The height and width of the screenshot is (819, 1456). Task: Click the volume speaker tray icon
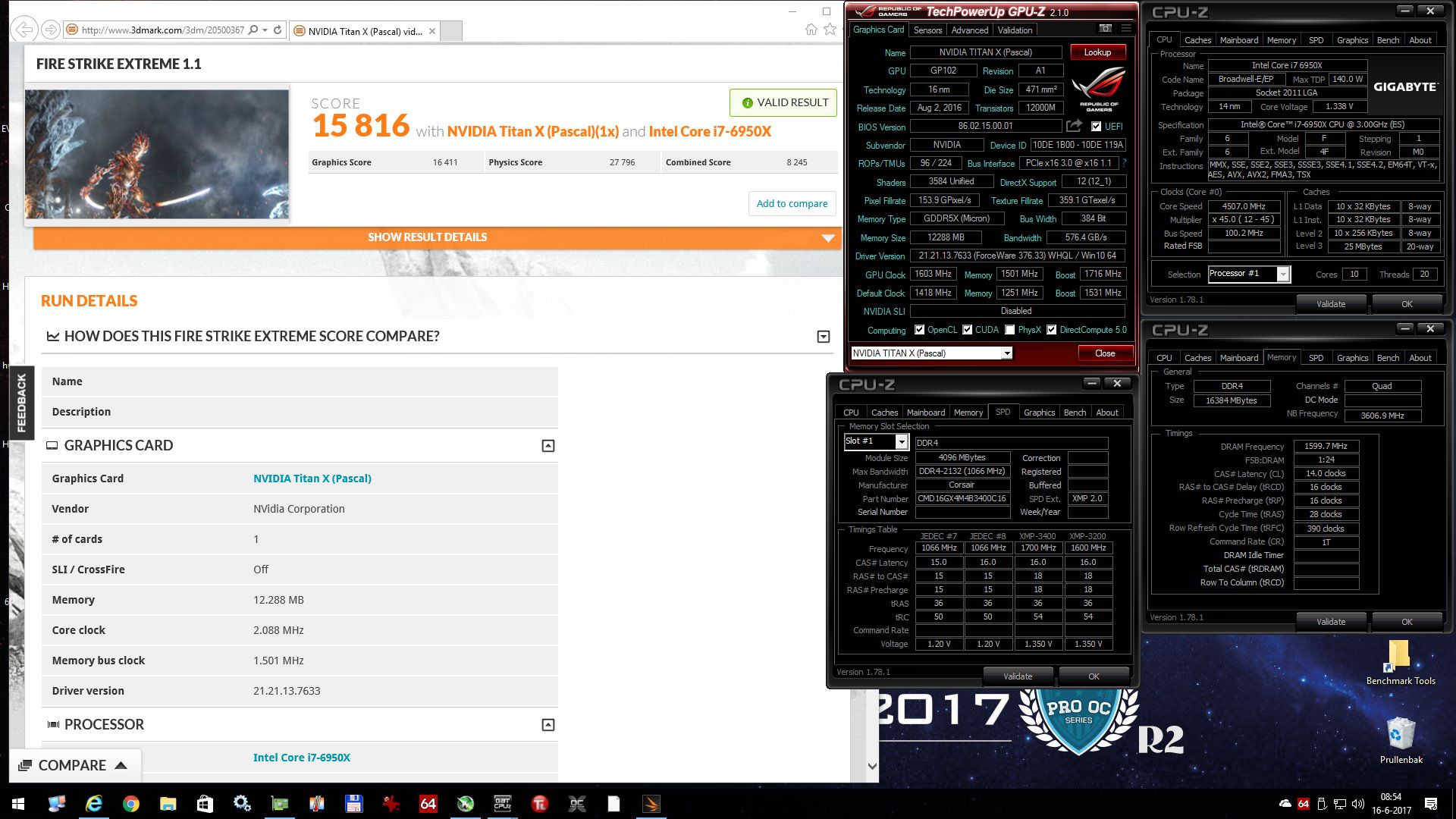pyautogui.click(x=1357, y=804)
